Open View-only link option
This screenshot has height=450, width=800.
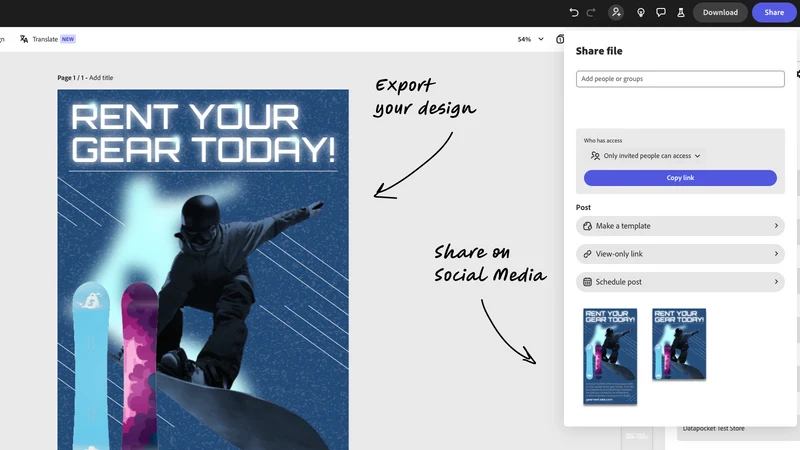pyautogui.click(x=680, y=254)
